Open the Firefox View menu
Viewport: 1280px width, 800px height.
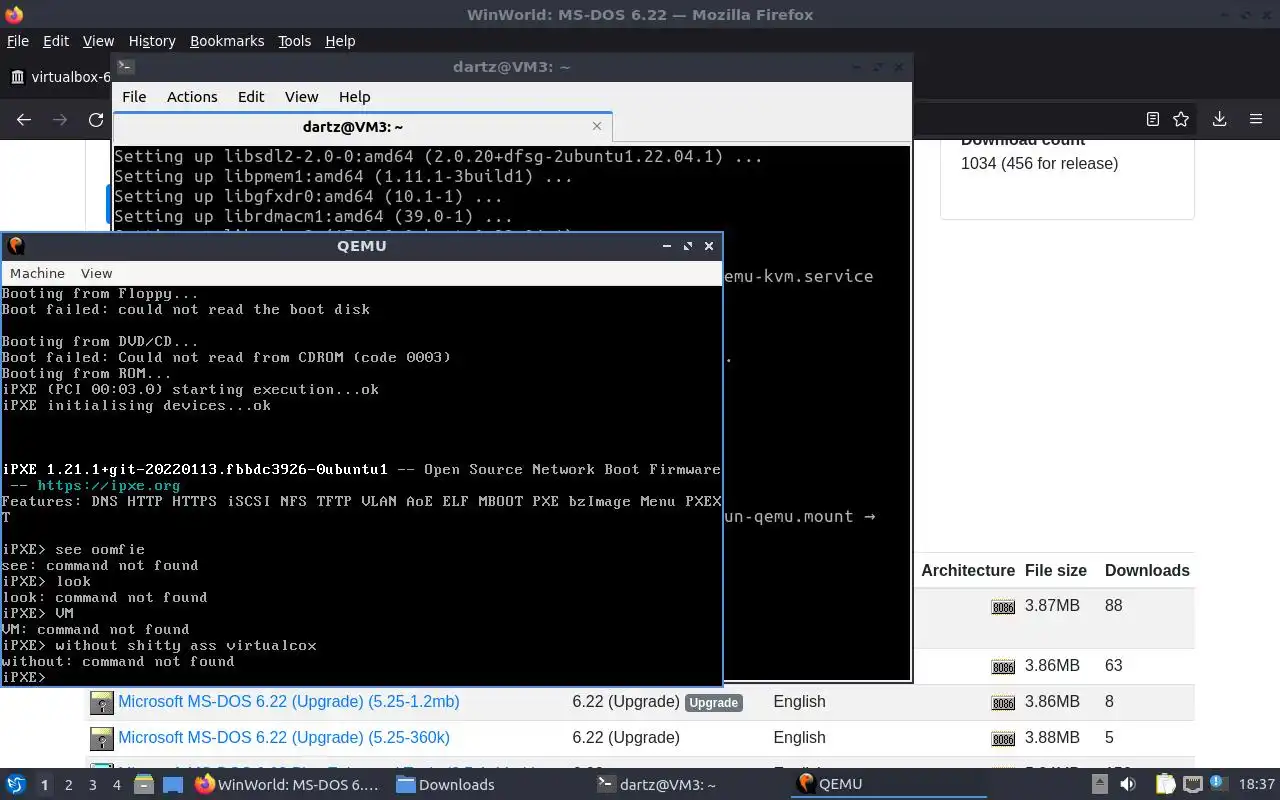pos(98,41)
